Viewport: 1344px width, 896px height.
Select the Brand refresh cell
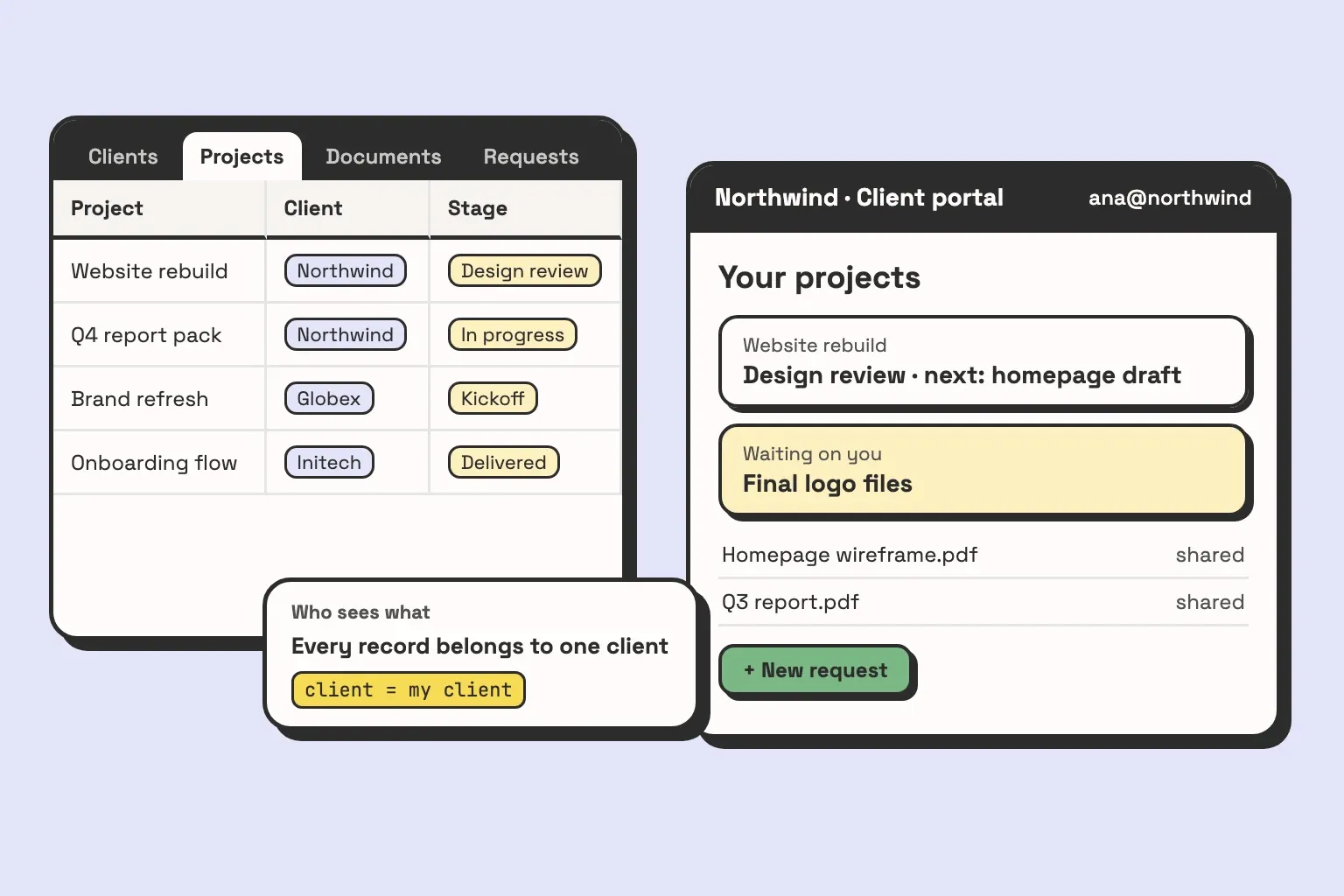pyautogui.click(x=159, y=399)
